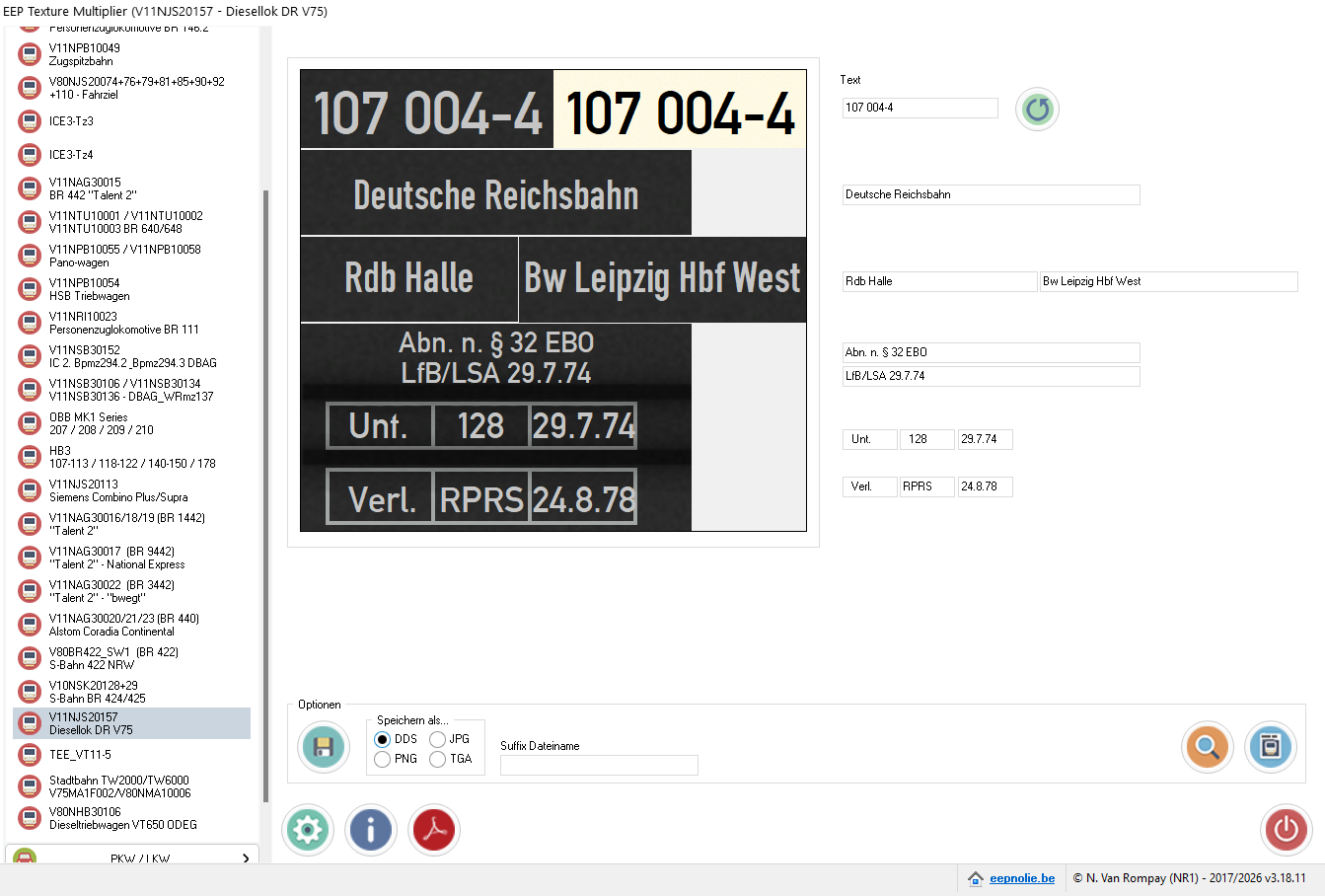Click the orange magnifier preview icon
This screenshot has height=896, width=1325.
point(1208,746)
